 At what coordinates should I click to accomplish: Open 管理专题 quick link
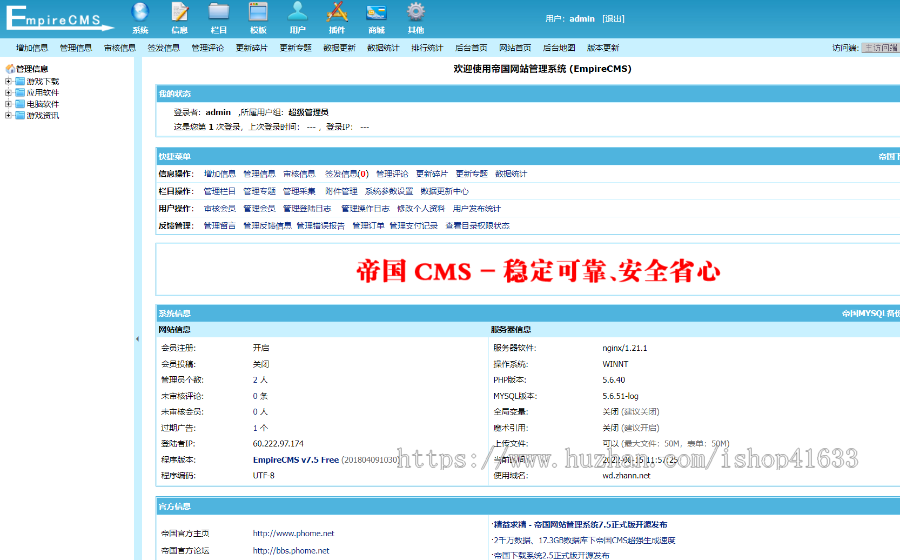coord(259,191)
